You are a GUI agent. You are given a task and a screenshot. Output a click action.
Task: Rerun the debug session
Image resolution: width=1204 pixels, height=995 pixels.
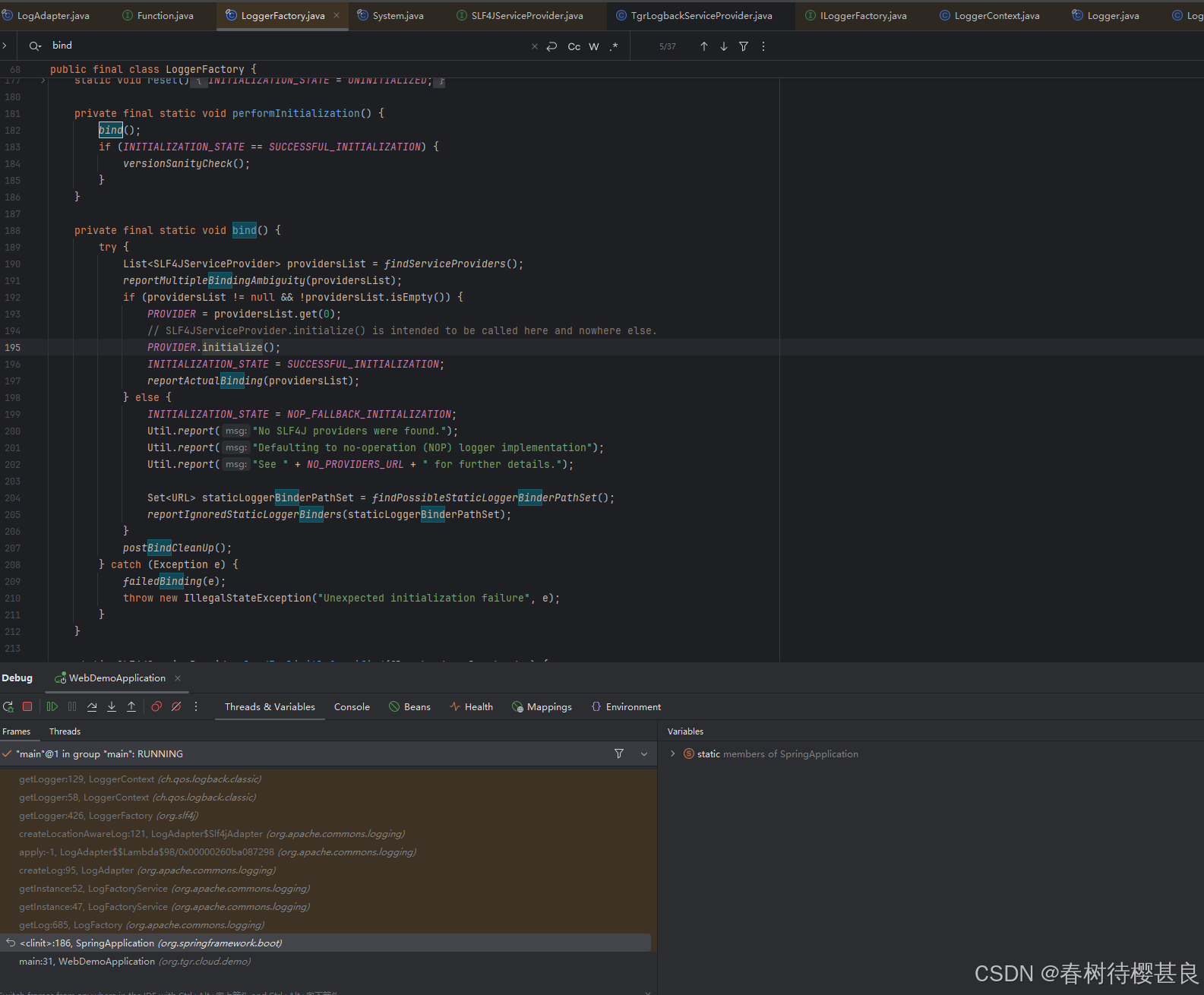pos(8,706)
